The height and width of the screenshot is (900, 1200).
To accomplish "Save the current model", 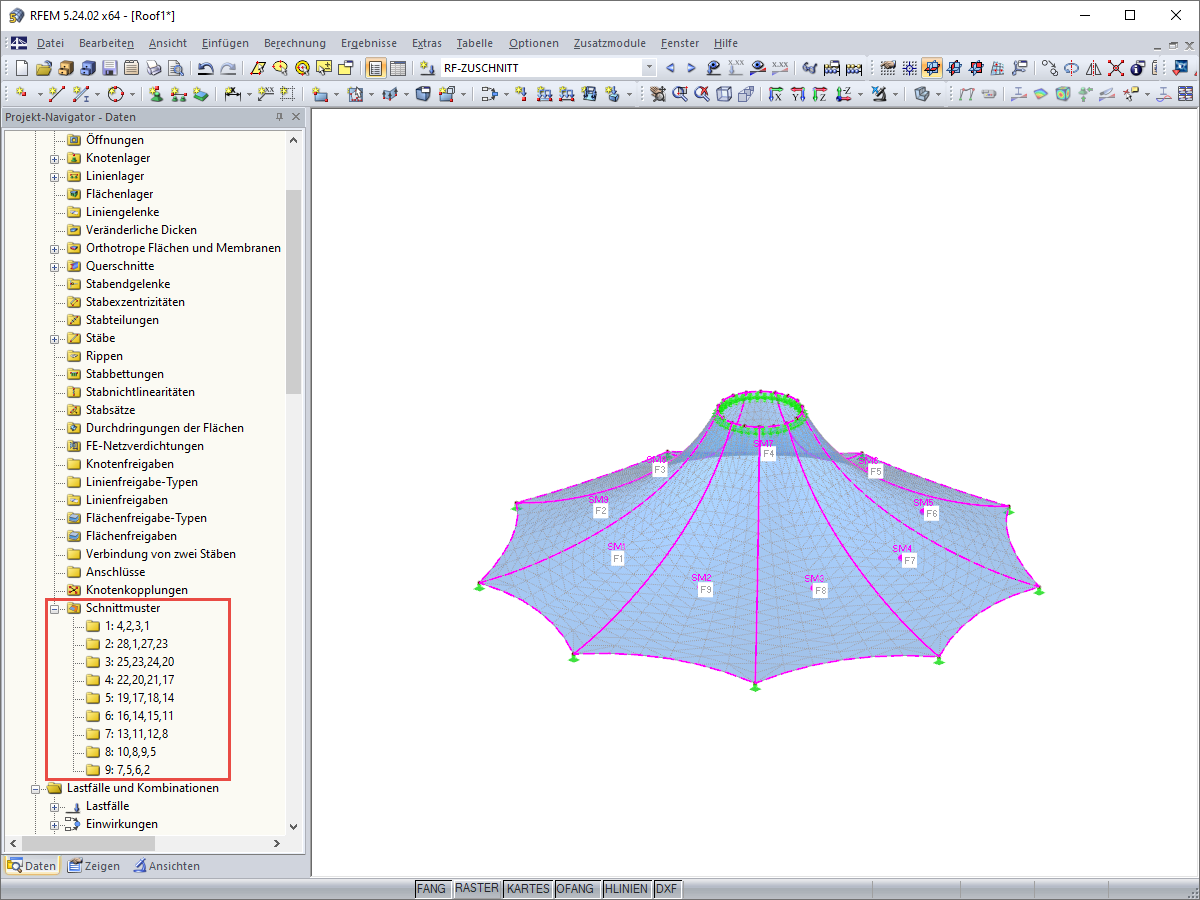I will 109,68.
